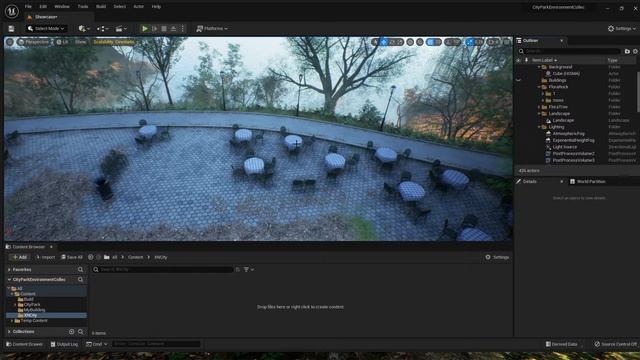
Task: Select the Buildings folder in the Outliner
Action: click(x=557, y=80)
